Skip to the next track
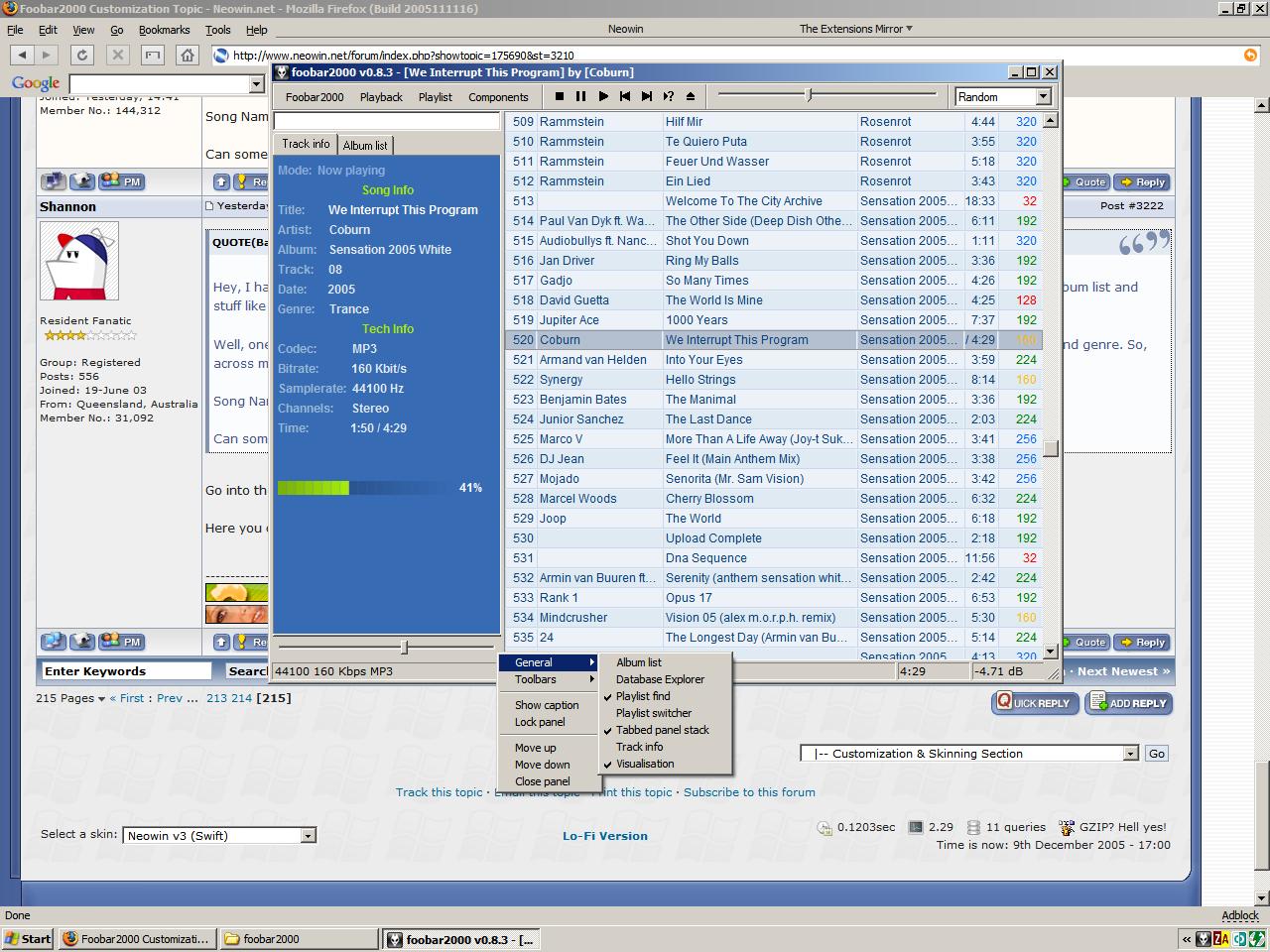The height and width of the screenshot is (952, 1270). [x=647, y=96]
